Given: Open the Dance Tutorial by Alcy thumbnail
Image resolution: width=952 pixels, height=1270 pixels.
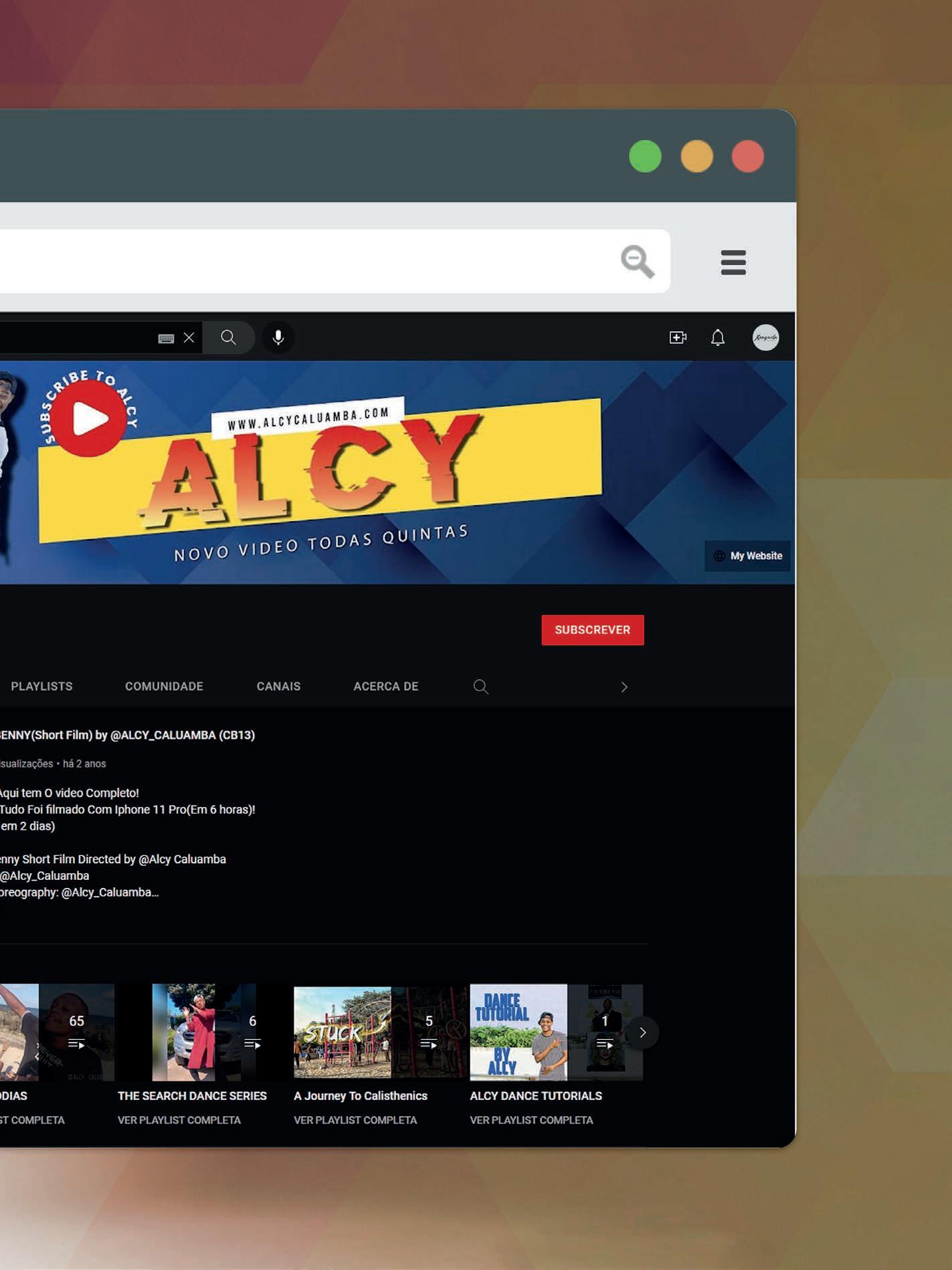Looking at the screenshot, I should pos(556,1032).
